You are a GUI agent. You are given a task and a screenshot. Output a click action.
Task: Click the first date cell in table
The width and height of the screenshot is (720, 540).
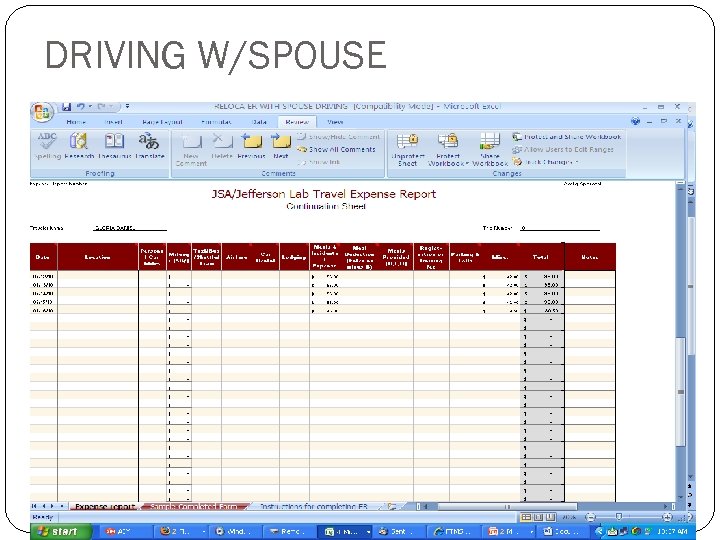coord(44,276)
